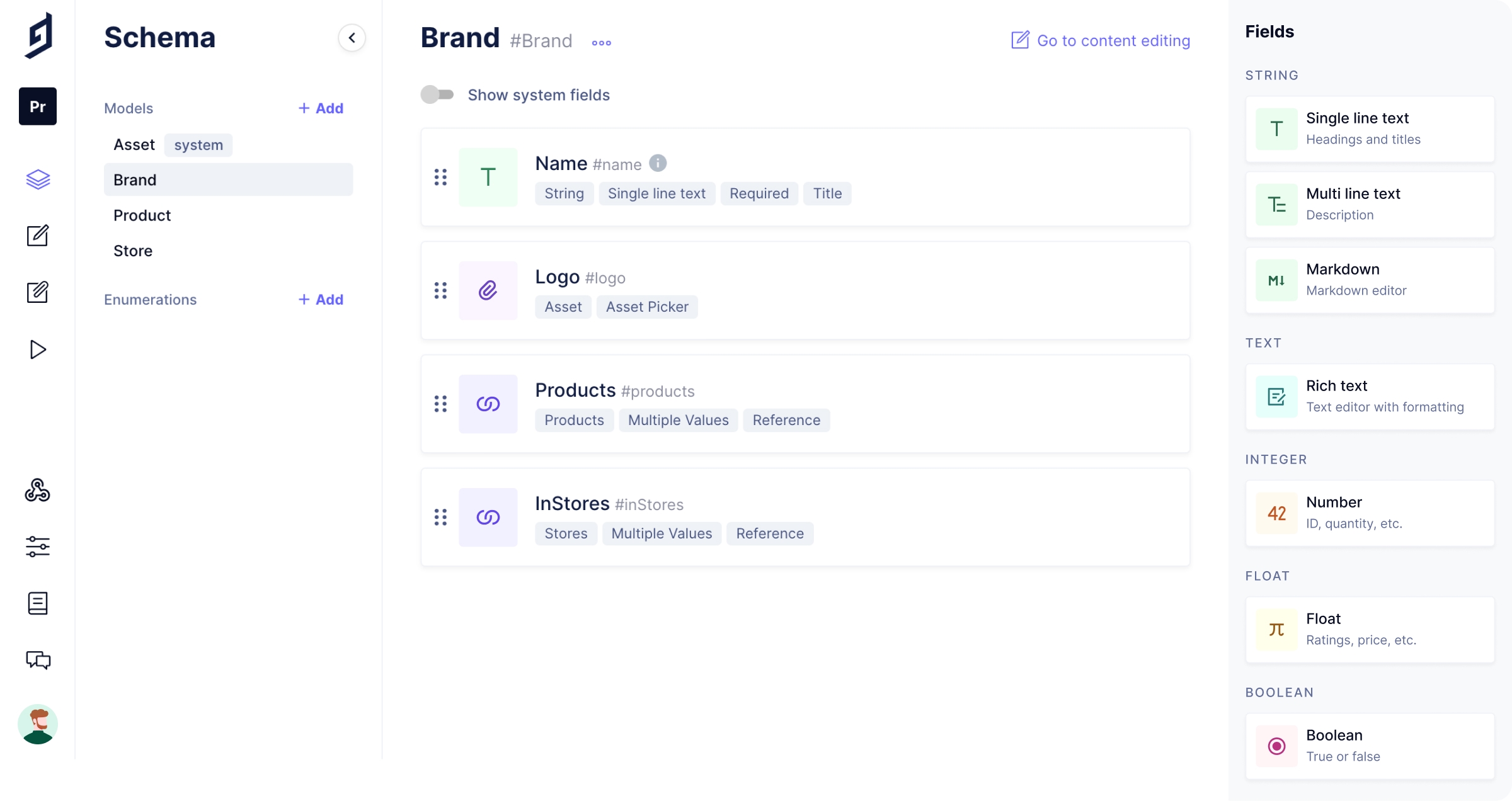Toggle Show system fields switch
Screen dimensions: 1512x801
[437, 95]
